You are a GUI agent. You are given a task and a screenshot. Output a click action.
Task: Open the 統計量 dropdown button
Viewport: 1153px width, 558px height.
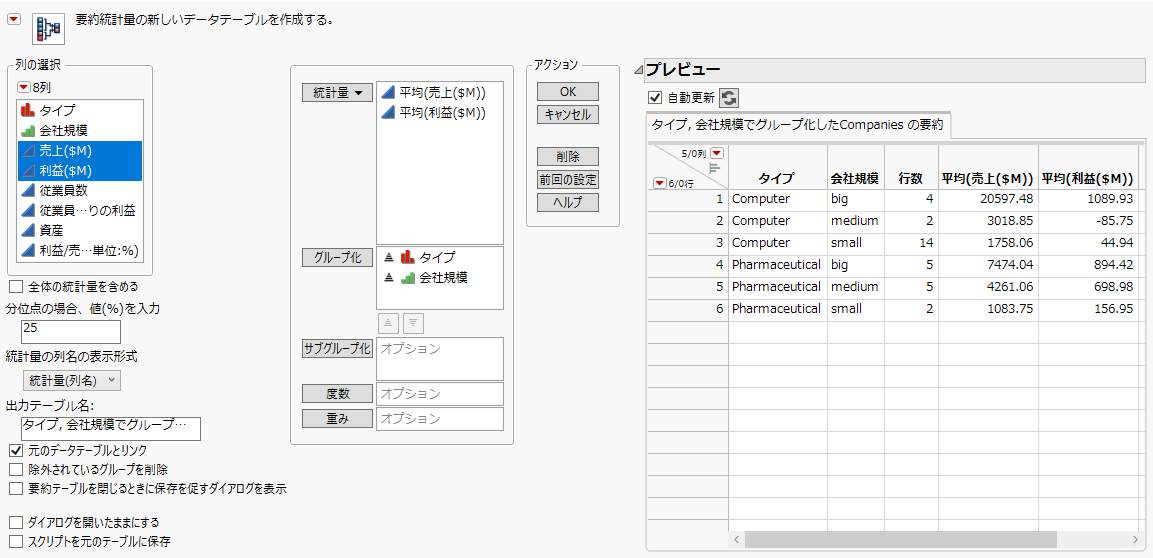pyautogui.click(x=337, y=93)
